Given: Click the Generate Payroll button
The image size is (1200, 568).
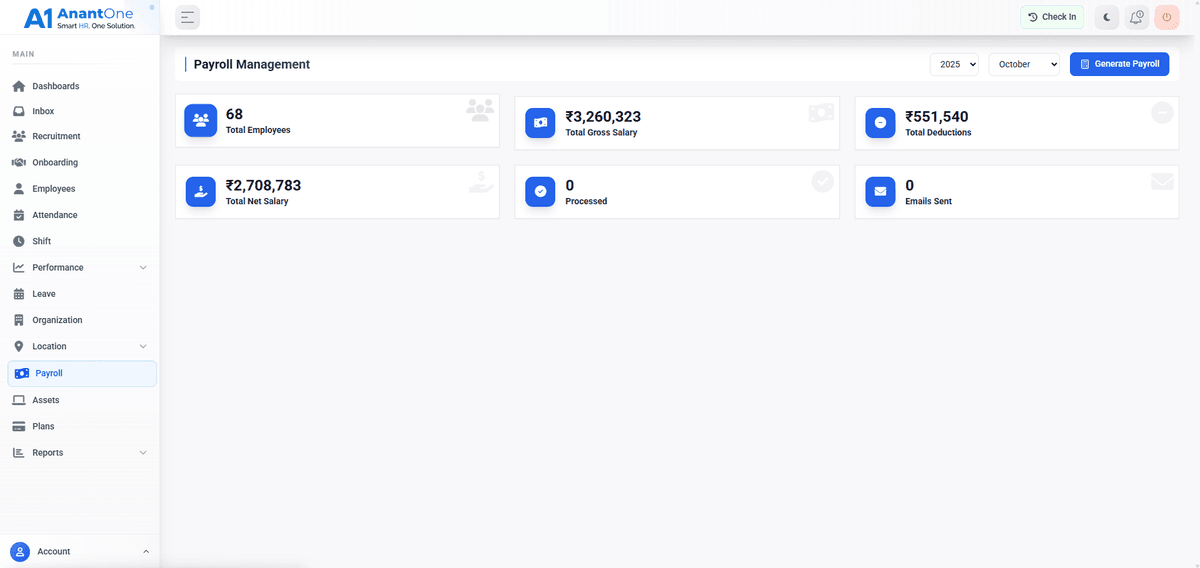Looking at the screenshot, I should pos(1119,64).
